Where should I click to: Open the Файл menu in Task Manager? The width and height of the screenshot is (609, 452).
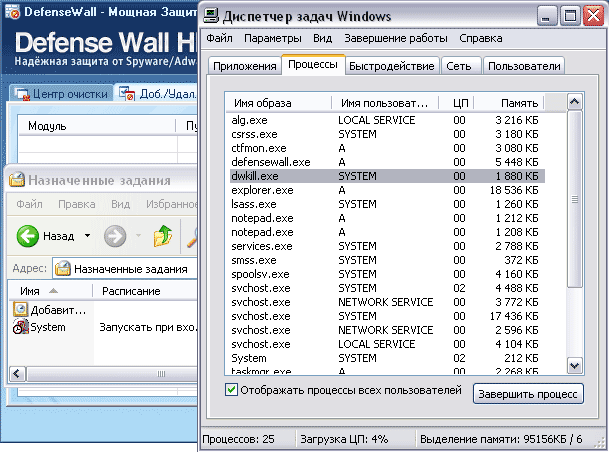[x=219, y=38]
